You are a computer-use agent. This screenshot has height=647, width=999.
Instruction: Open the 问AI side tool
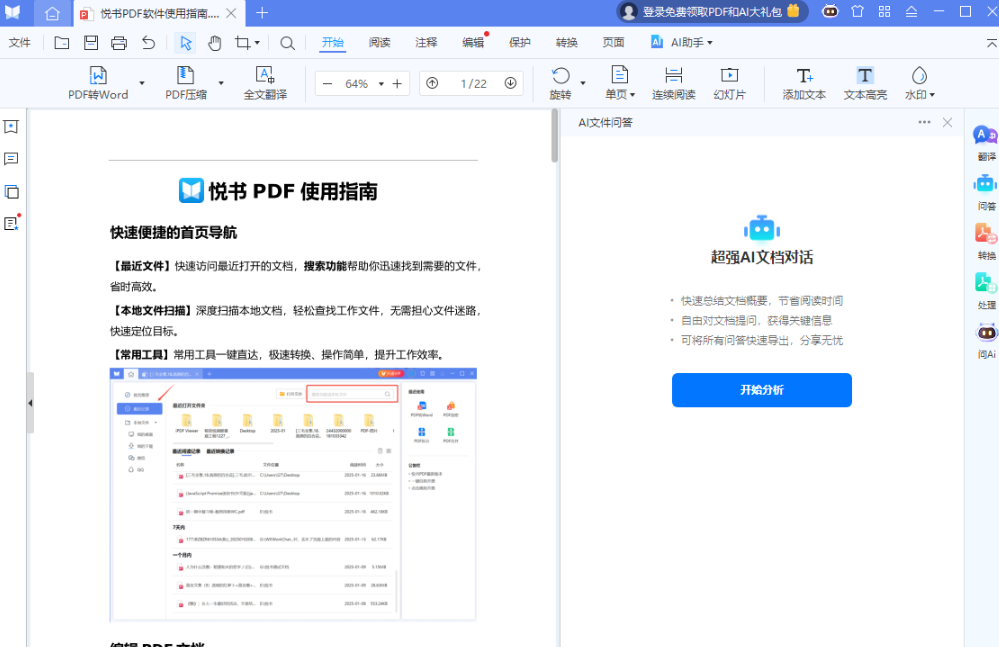986,341
